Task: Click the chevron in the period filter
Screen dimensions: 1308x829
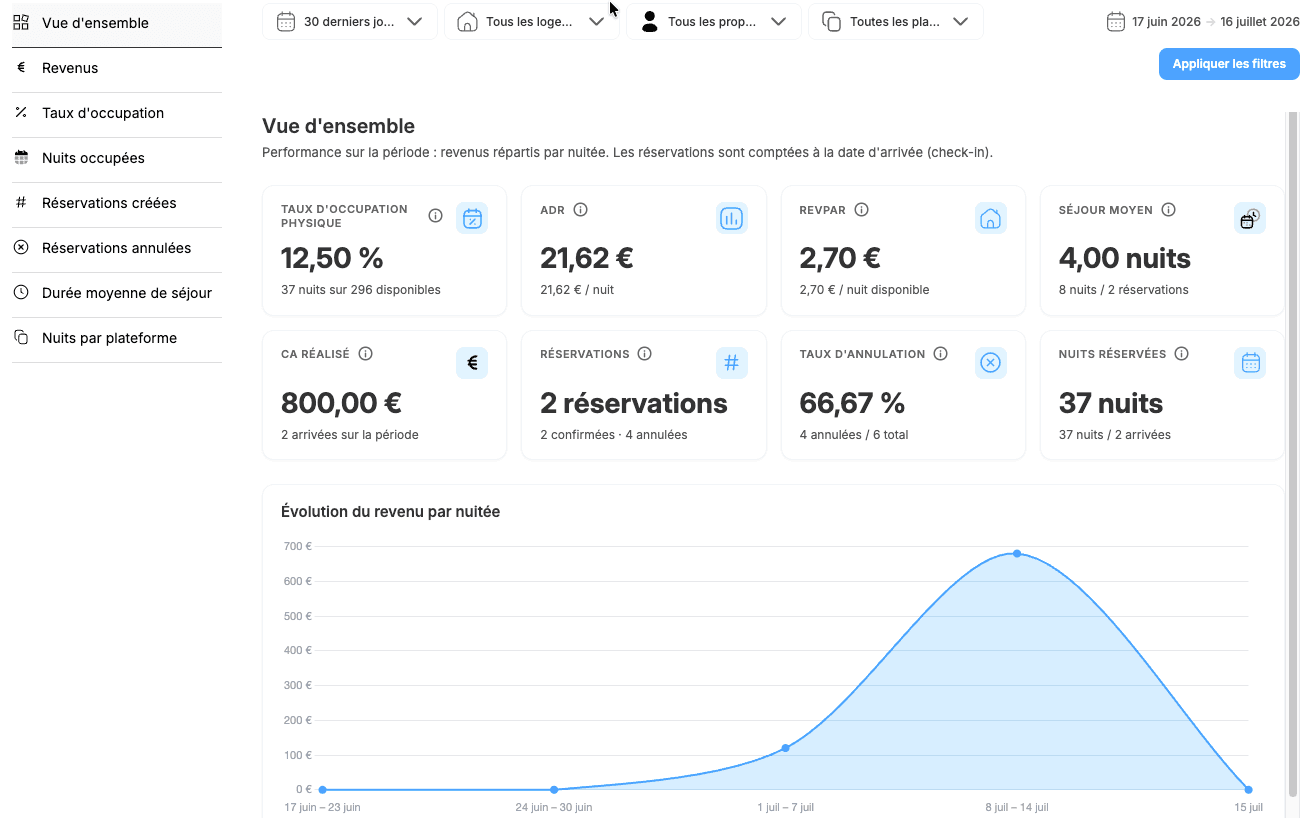Action: click(415, 22)
